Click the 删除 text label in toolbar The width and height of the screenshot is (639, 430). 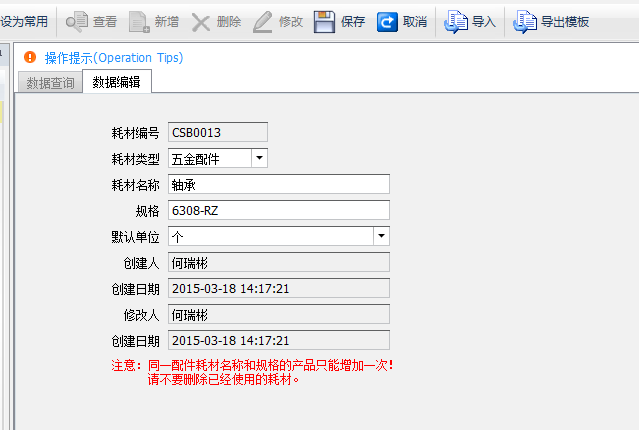pos(229,22)
